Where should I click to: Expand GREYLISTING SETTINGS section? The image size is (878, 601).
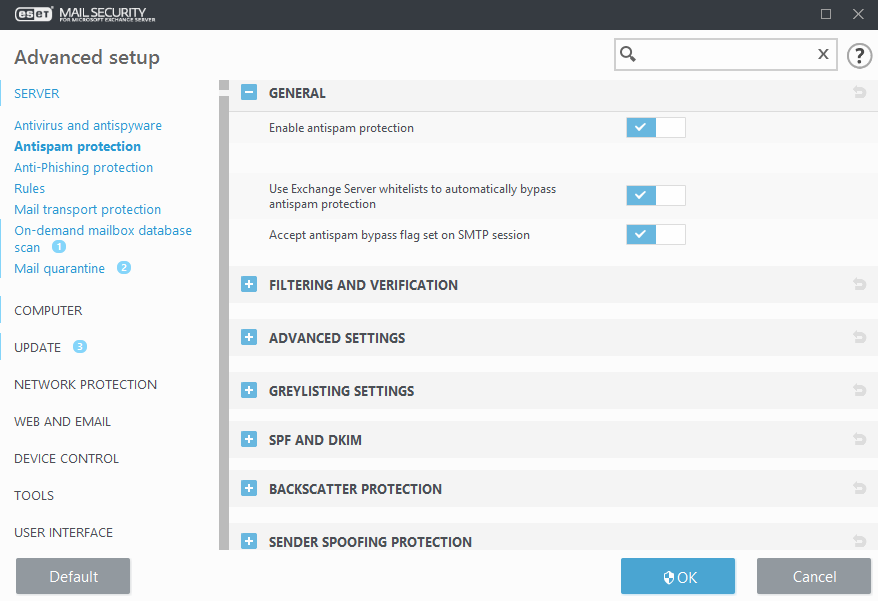(249, 390)
